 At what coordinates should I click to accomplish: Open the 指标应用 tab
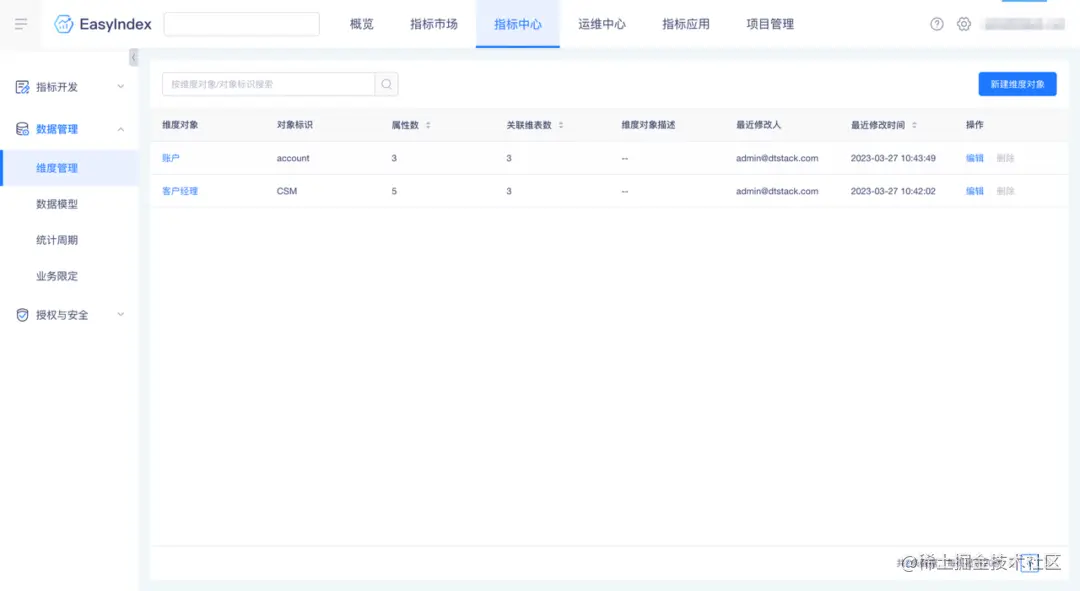[686, 24]
